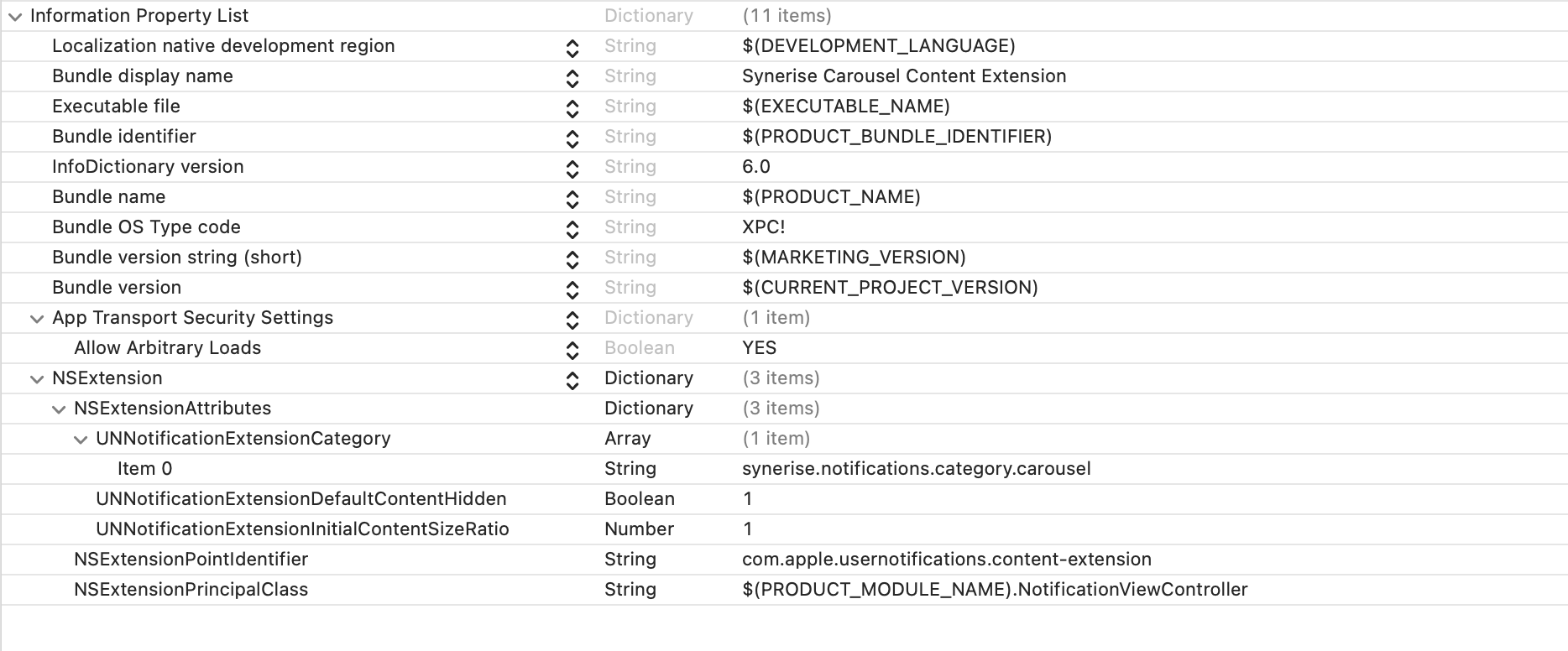Click the Array type of UNNotificationExtensionCategory
The image size is (1568, 651).
[x=628, y=439]
